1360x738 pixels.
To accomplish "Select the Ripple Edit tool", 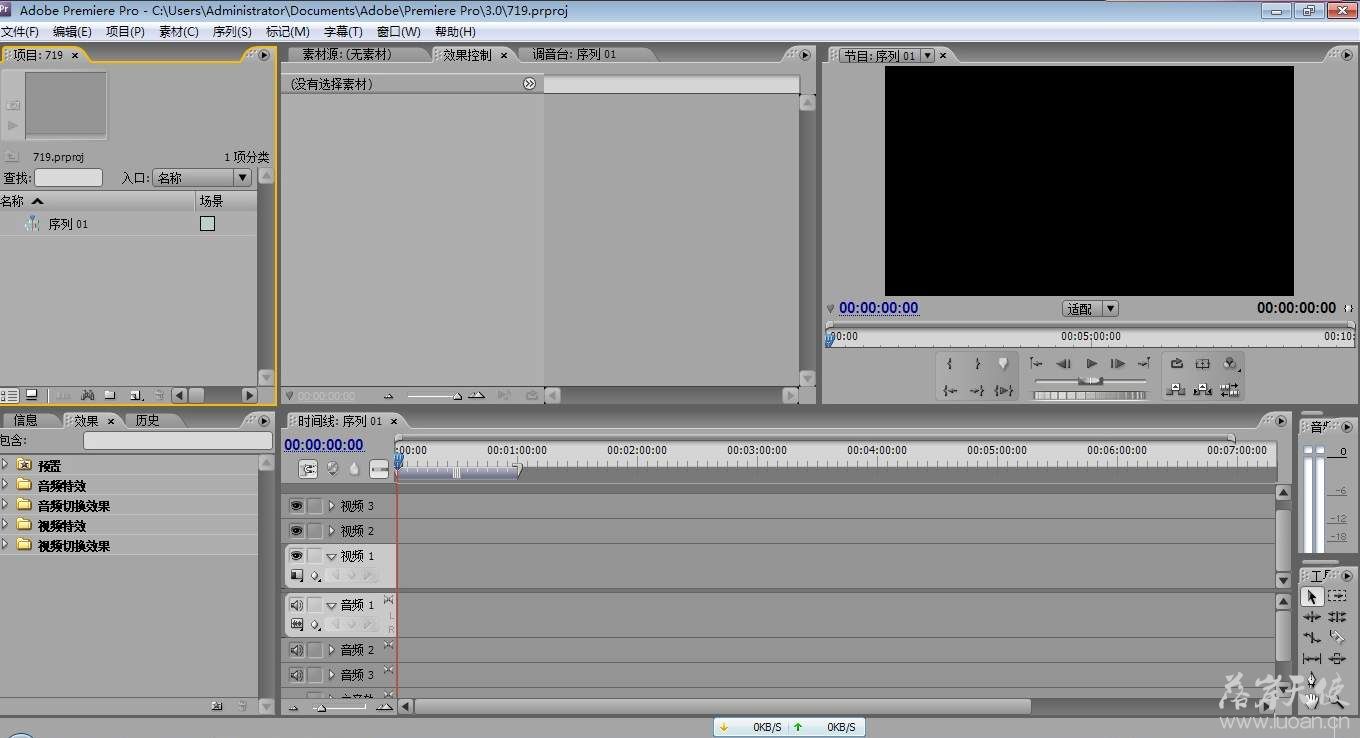I will point(1312,617).
